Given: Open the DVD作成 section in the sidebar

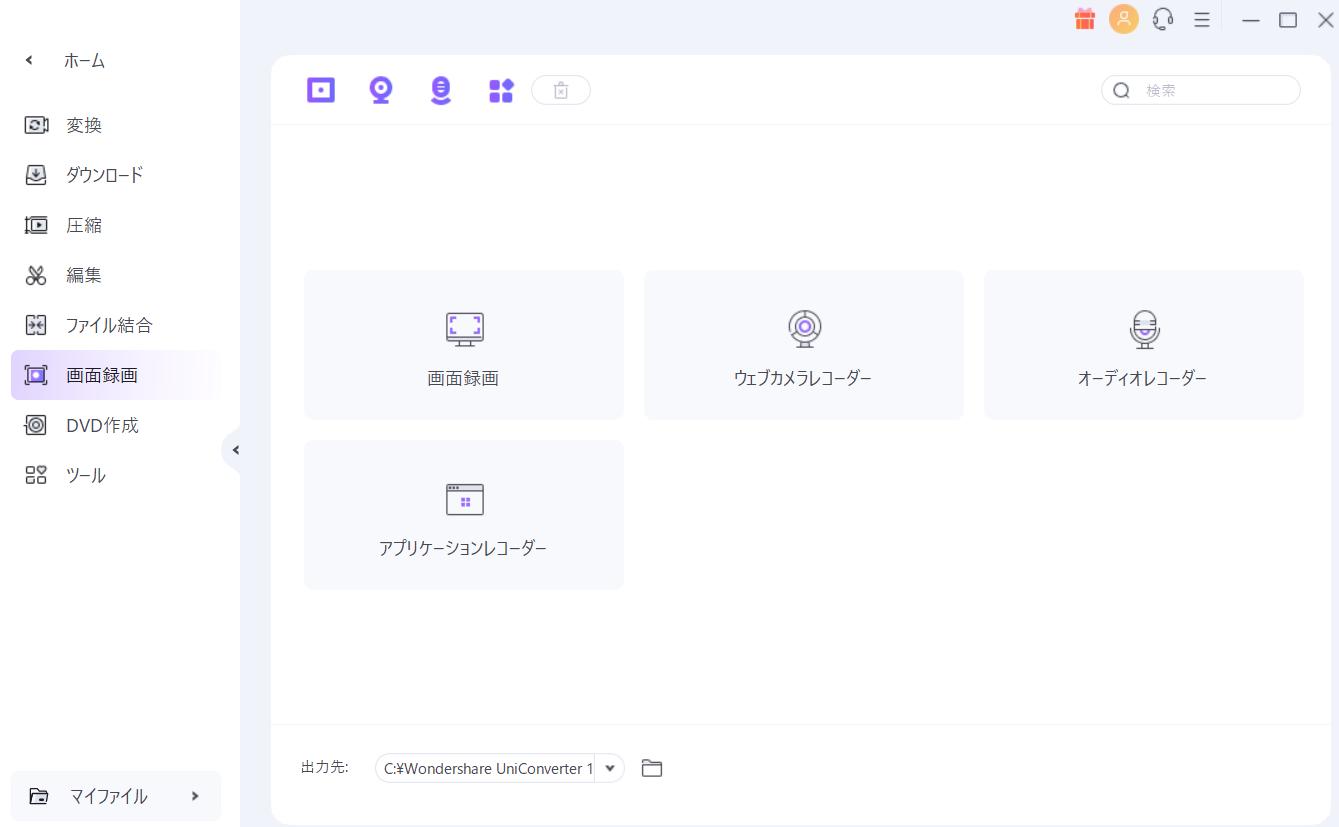Looking at the screenshot, I should click(x=116, y=425).
